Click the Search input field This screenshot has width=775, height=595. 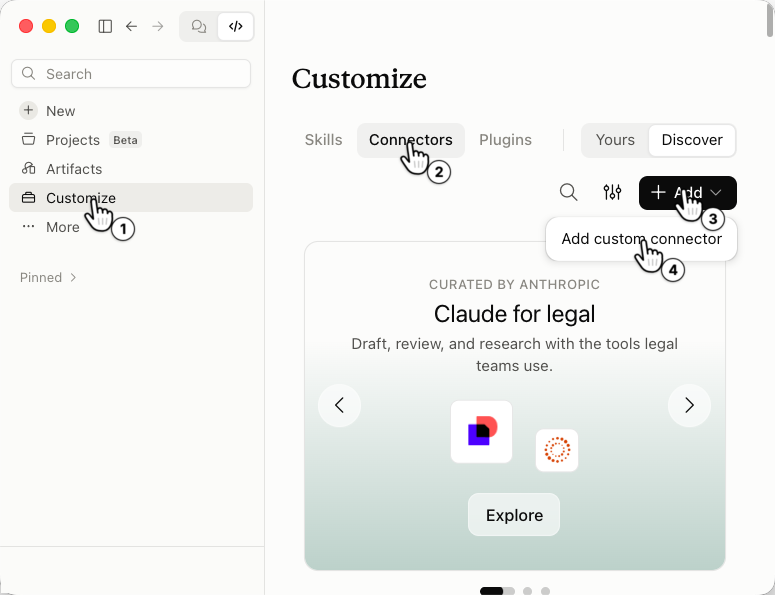131,74
